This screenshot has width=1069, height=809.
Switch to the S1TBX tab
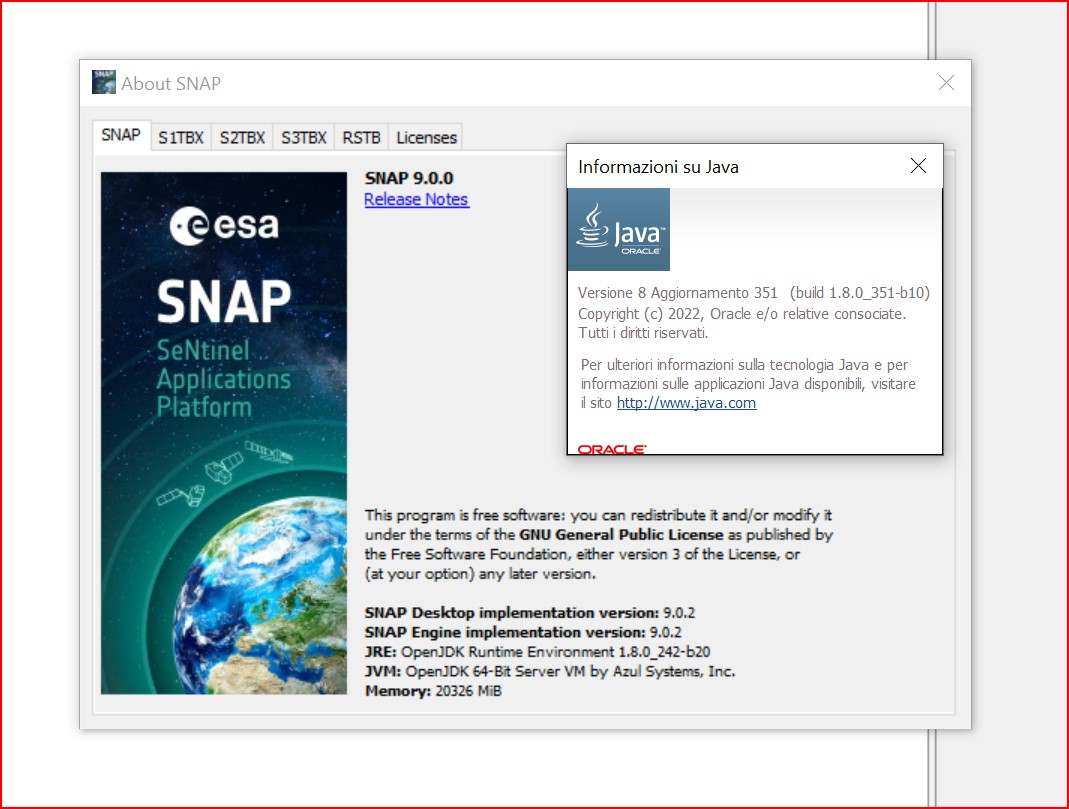180,138
